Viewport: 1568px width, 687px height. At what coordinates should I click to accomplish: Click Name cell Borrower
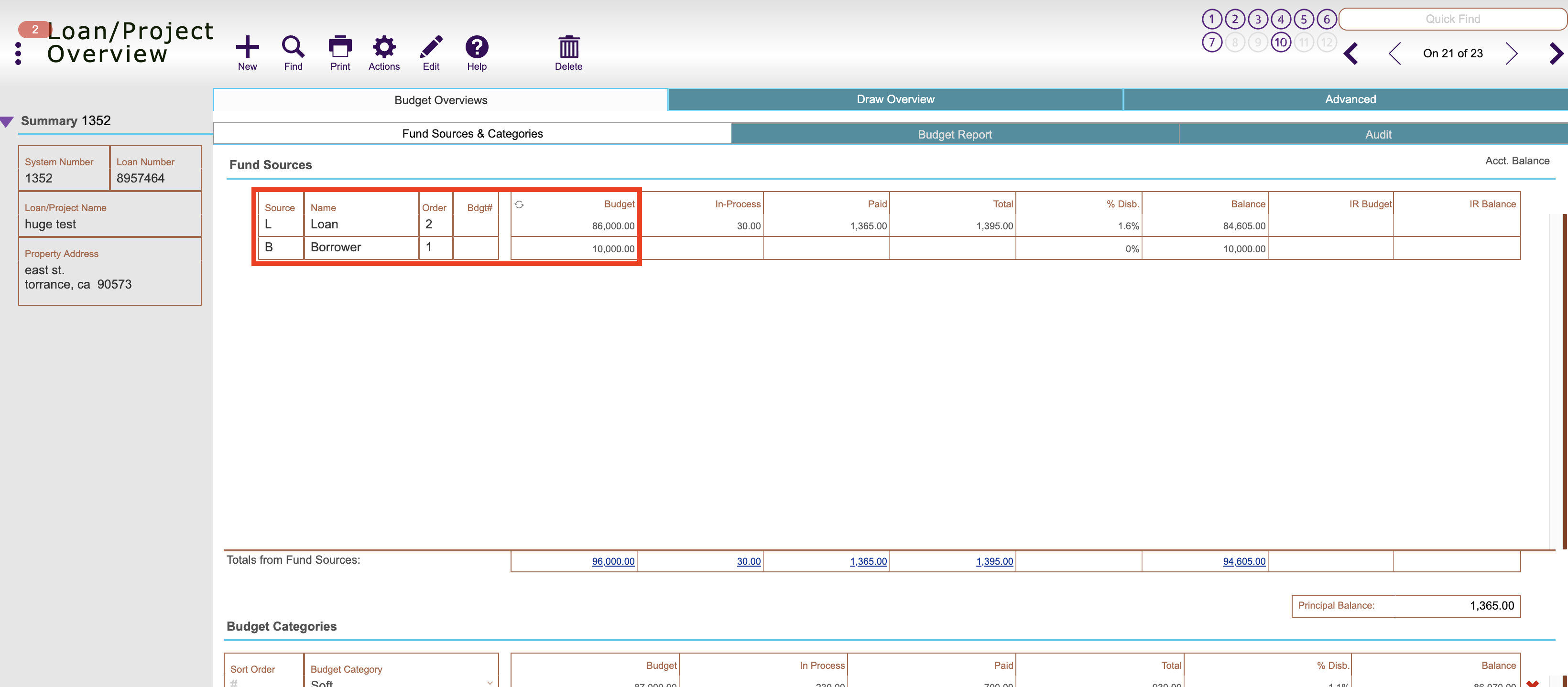click(x=361, y=247)
